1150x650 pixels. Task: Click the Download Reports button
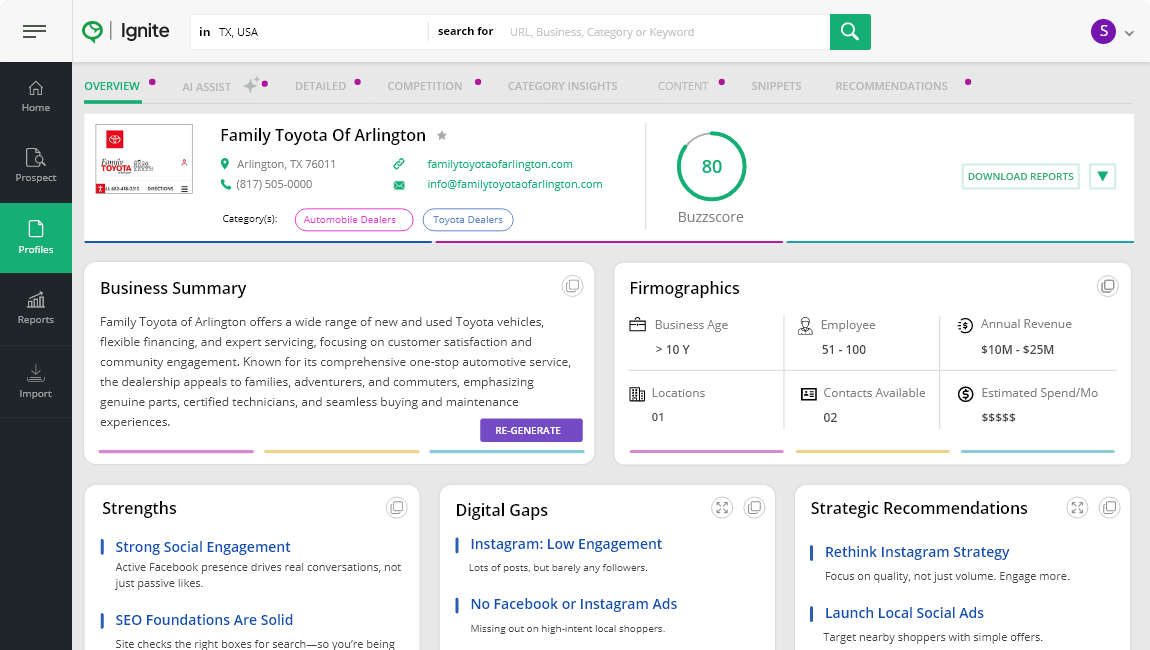pos(1020,176)
